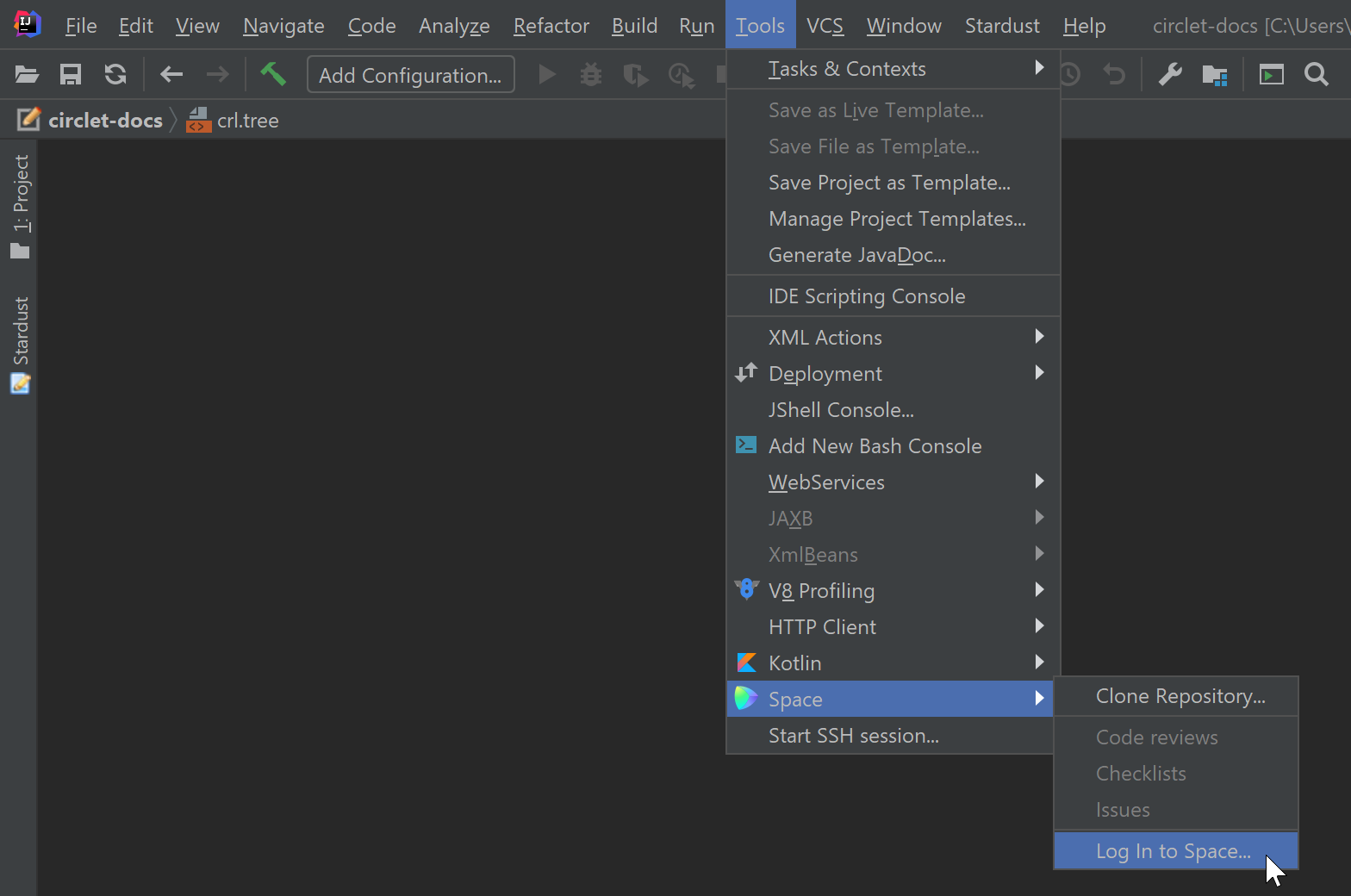Choose Manage Project Templates...
1351x896 pixels.
(x=893, y=219)
